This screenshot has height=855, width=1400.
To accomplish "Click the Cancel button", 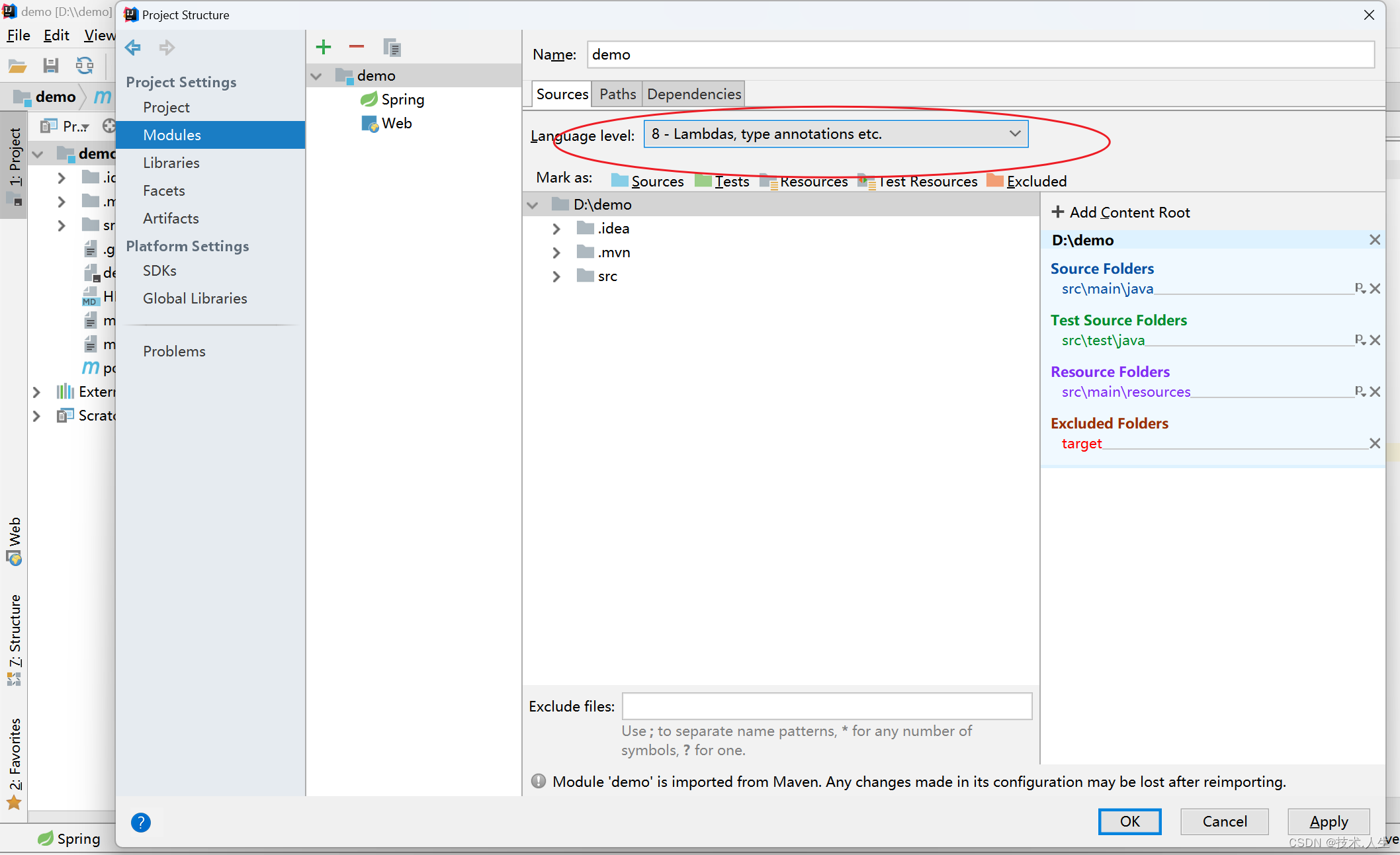I will pyautogui.click(x=1225, y=821).
